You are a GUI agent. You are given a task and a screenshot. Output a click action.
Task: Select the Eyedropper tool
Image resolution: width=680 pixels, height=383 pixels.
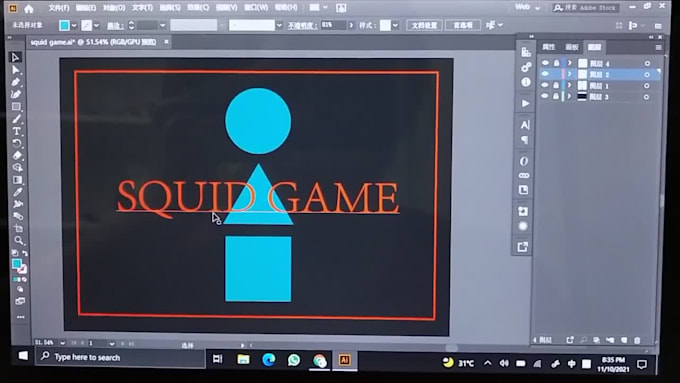point(18,192)
